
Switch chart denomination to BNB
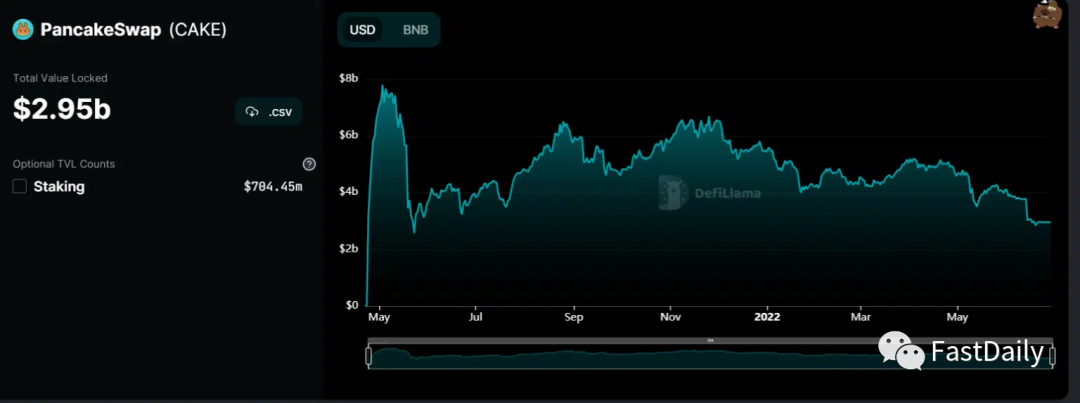415,30
